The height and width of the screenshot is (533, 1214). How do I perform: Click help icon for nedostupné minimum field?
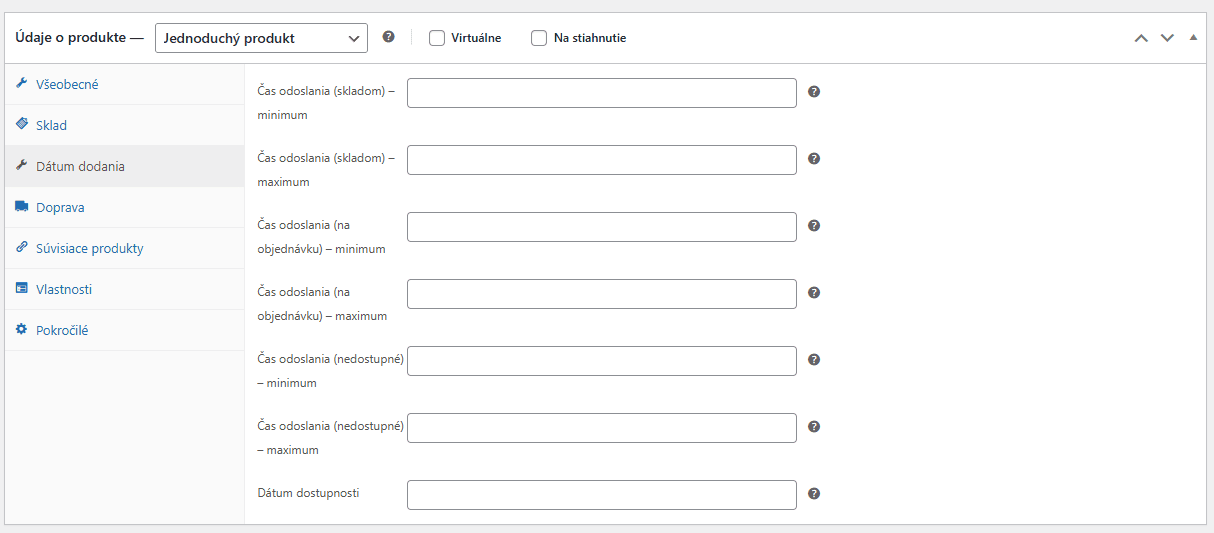tap(814, 360)
